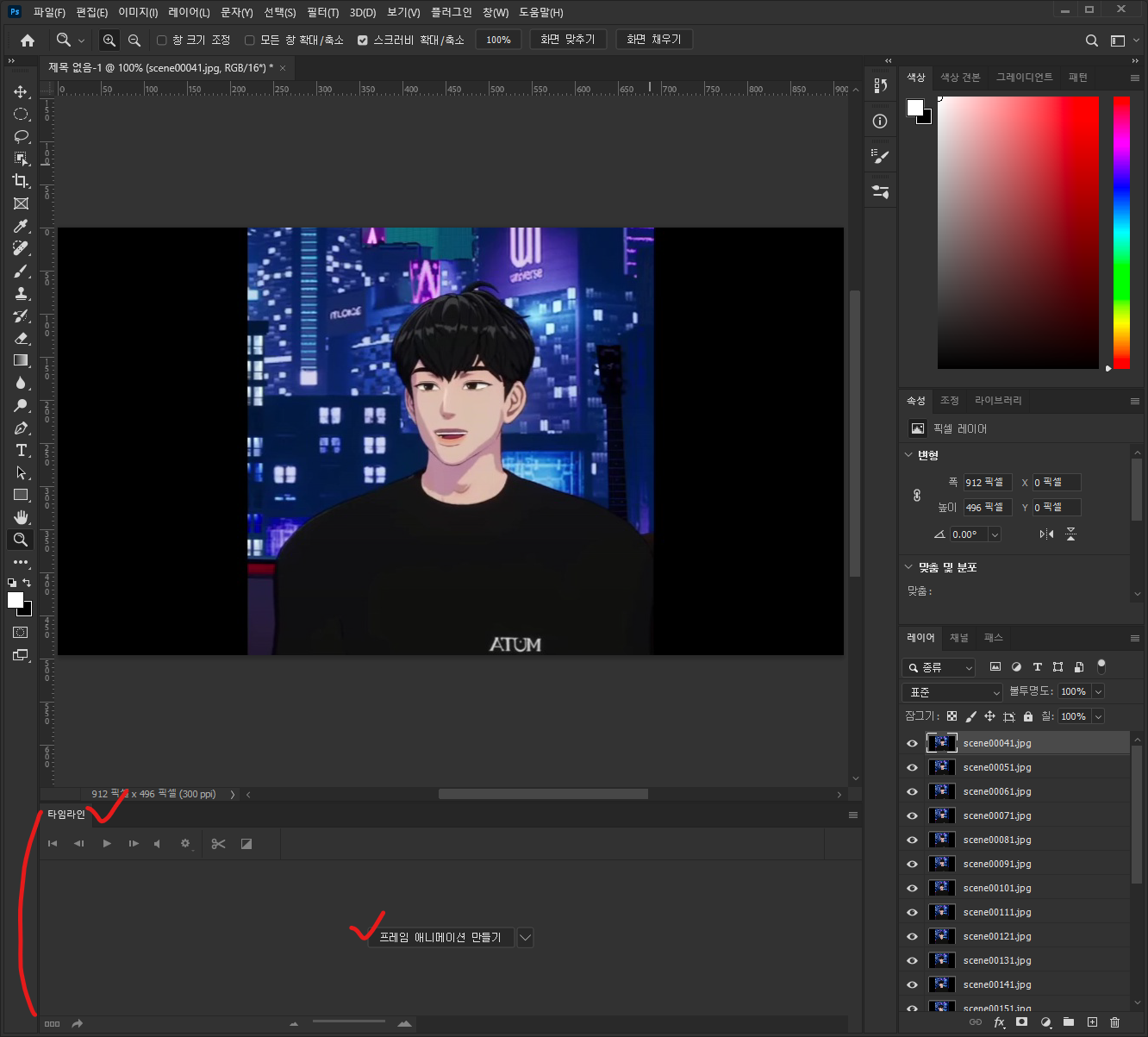Screen dimensions: 1148x1037
Task: Select the Move tool
Action: point(21,91)
